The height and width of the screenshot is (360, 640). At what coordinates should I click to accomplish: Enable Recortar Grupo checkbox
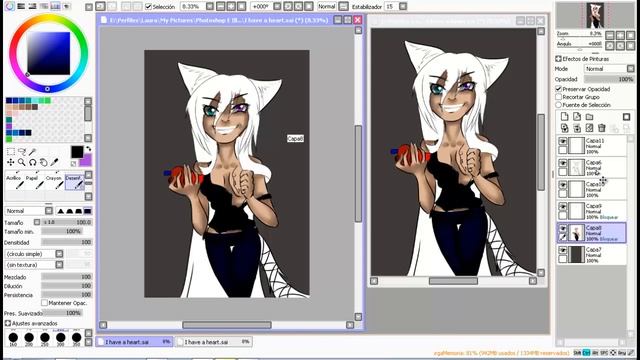click(x=559, y=97)
